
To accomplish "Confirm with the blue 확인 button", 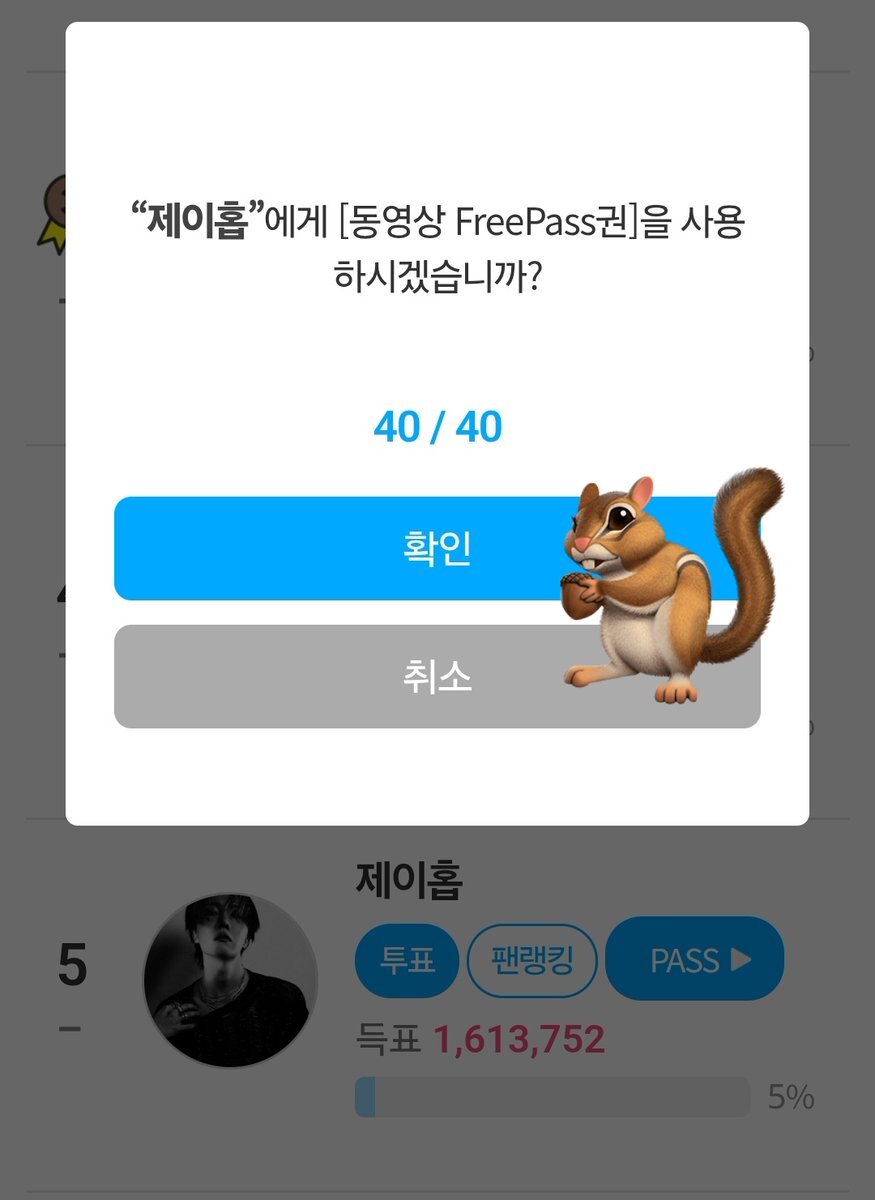I will coord(437,548).
